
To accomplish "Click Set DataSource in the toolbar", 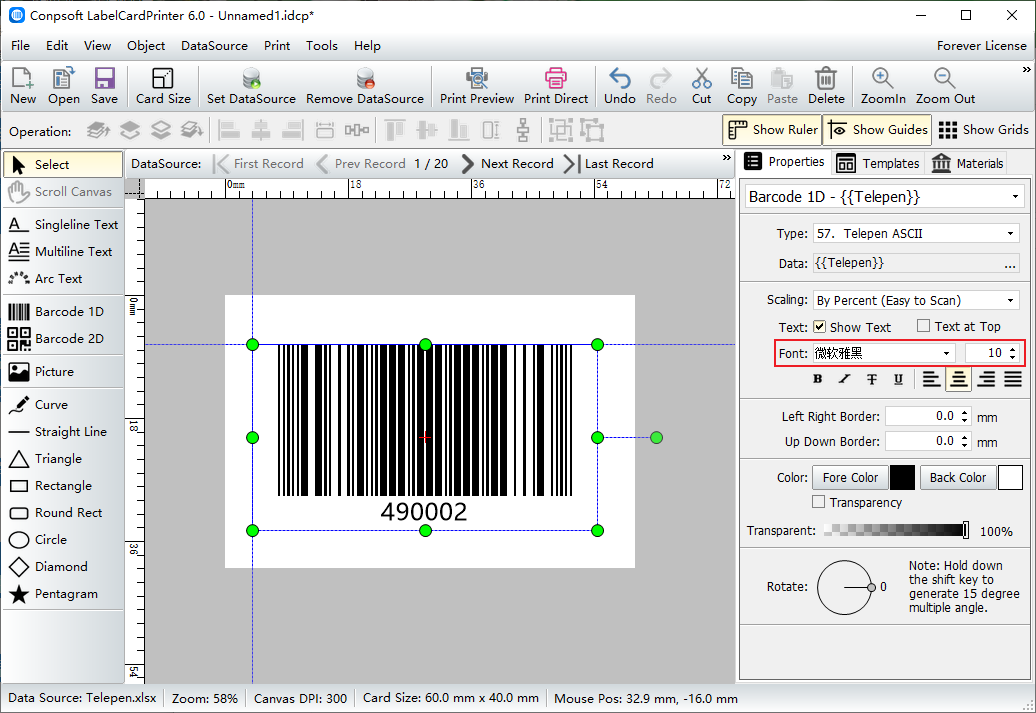I will [251, 86].
